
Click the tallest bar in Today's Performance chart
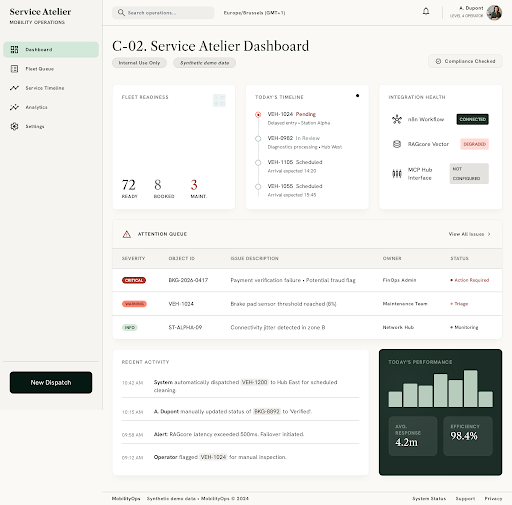(470, 388)
